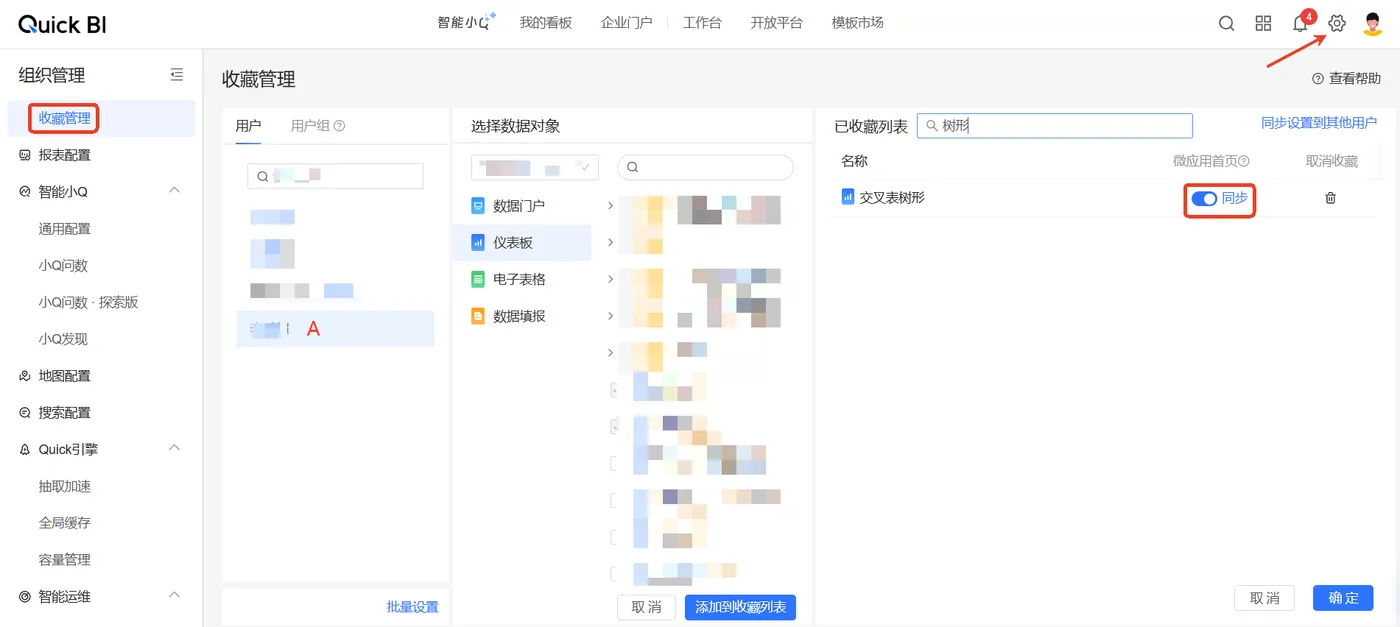Open the apps grid icon in header
The height and width of the screenshot is (627, 1400).
point(1263,24)
